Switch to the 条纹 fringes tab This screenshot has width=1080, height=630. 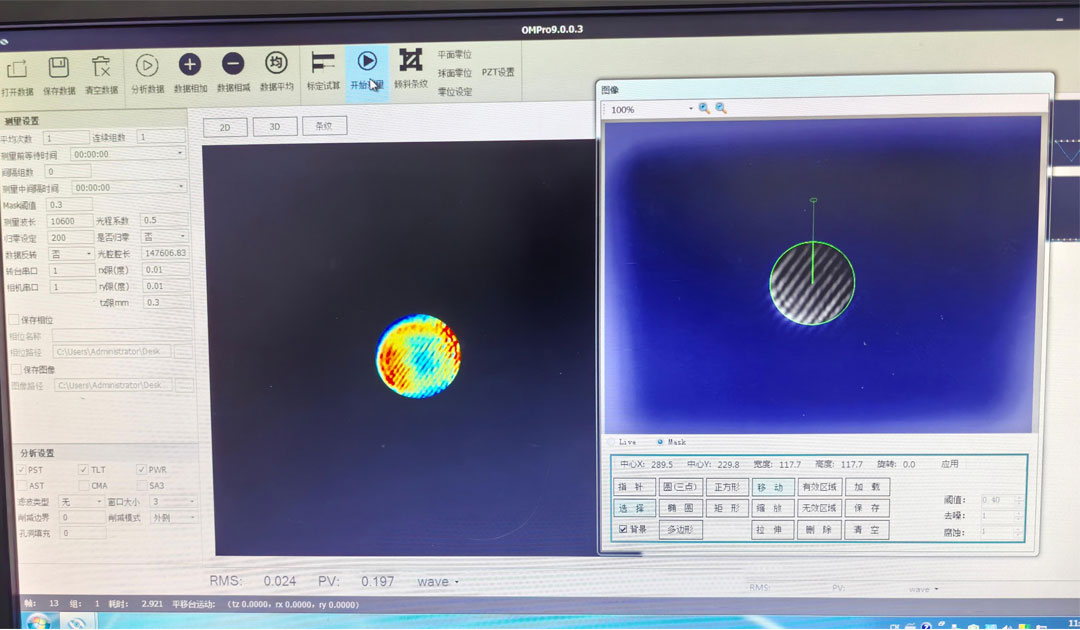324,126
